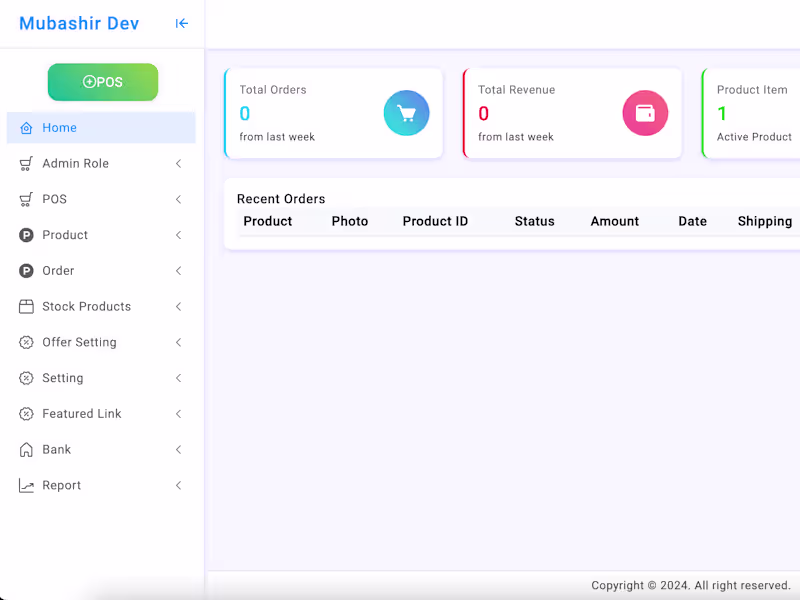Click the Mubashir Dev brand link
The height and width of the screenshot is (600, 800).
78,22
